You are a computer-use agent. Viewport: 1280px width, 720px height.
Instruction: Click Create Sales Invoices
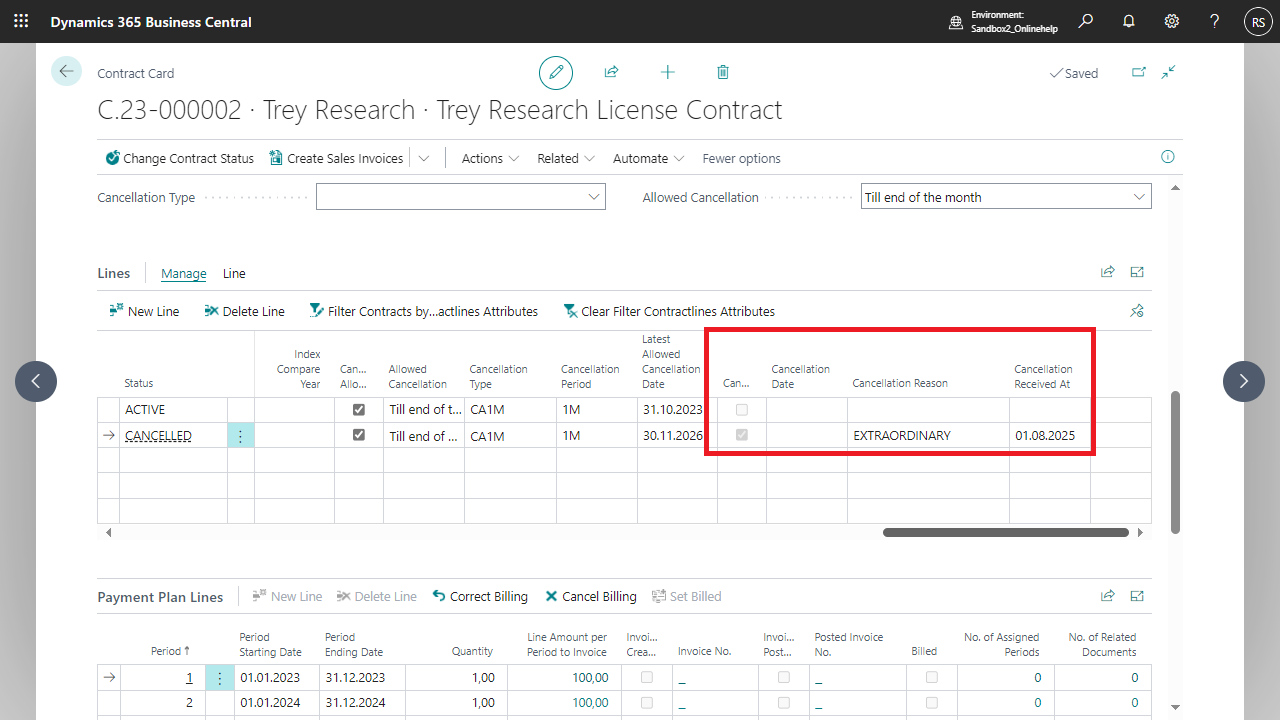click(336, 158)
